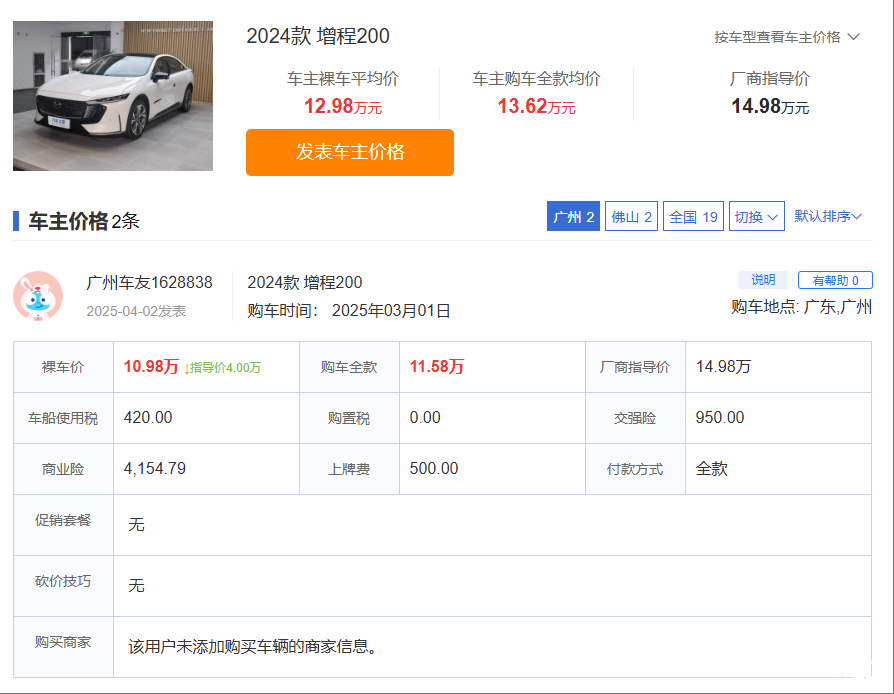Open the 广州车友1628838 user profile
Image resolution: width=894 pixels, height=694 pixels.
click(149, 282)
